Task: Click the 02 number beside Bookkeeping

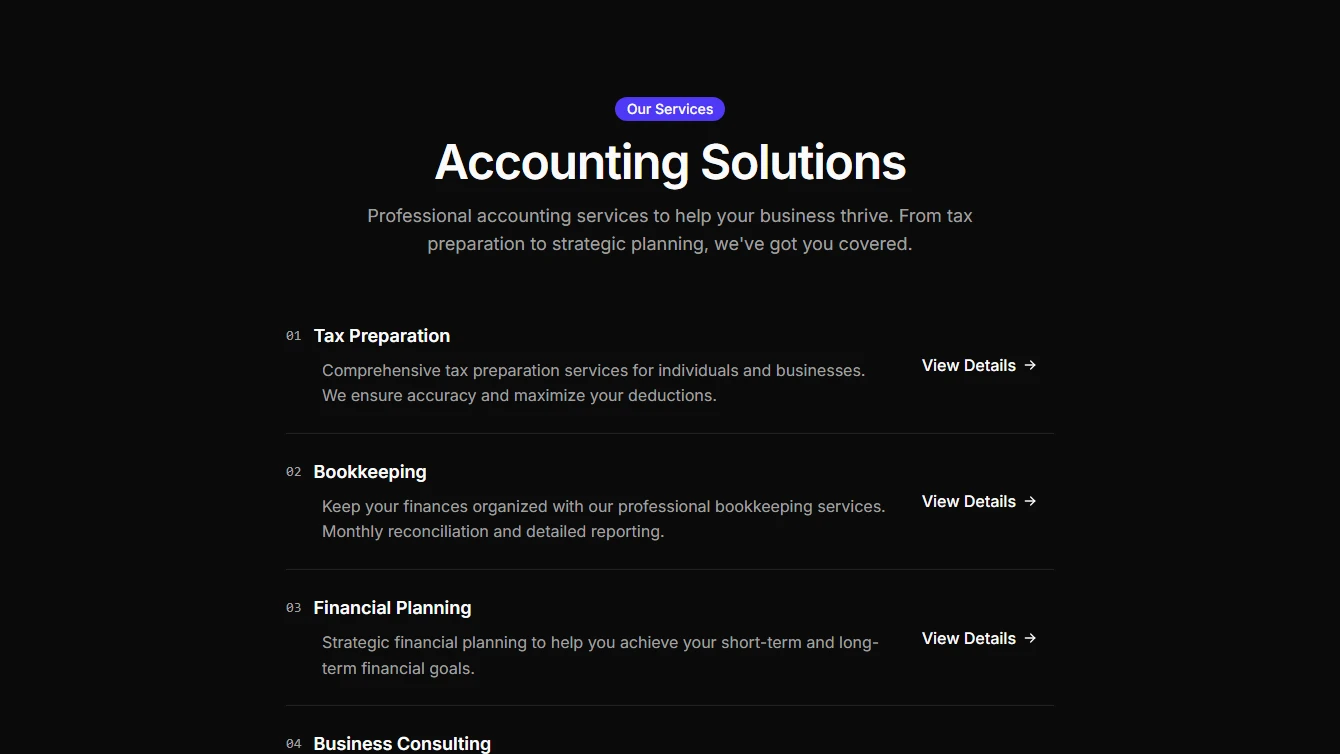Action: pyautogui.click(x=293, y=472)
